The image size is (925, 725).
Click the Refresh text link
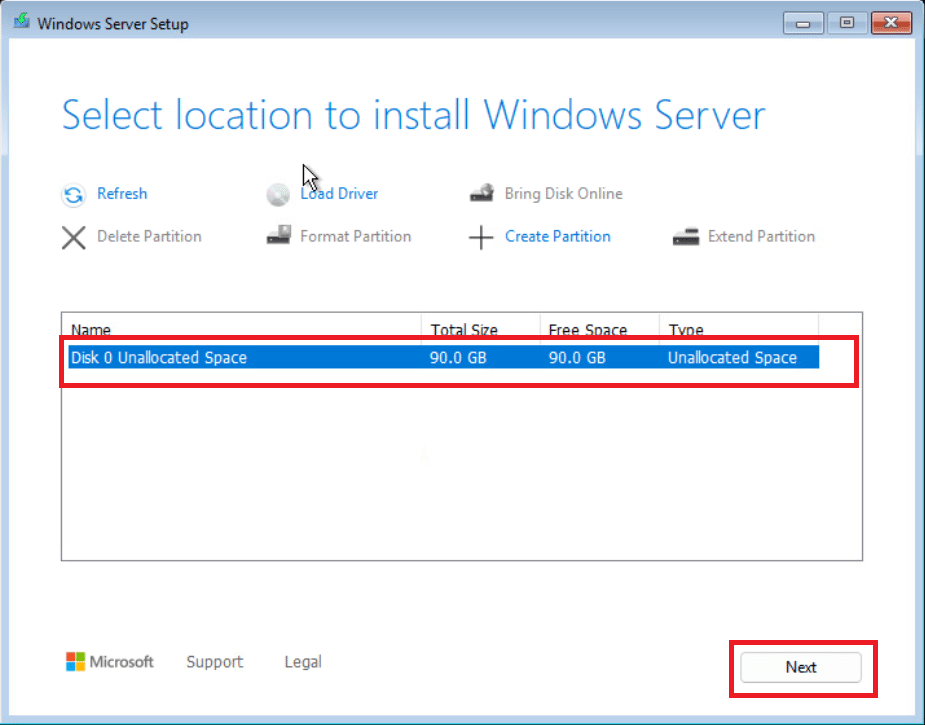(x=122, y=193)
